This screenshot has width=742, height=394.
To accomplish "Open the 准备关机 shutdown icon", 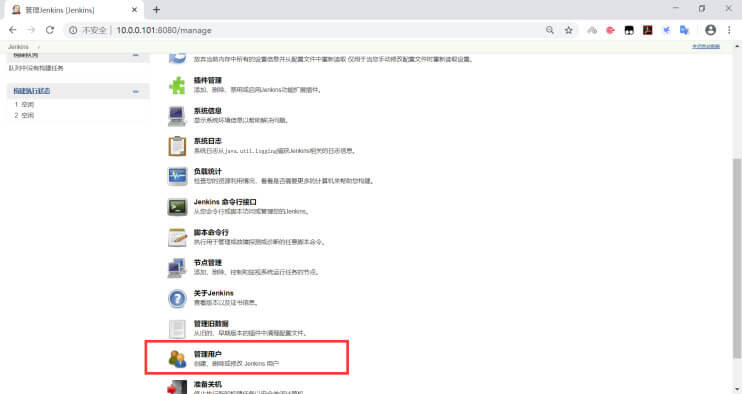I will pos(177,387).
